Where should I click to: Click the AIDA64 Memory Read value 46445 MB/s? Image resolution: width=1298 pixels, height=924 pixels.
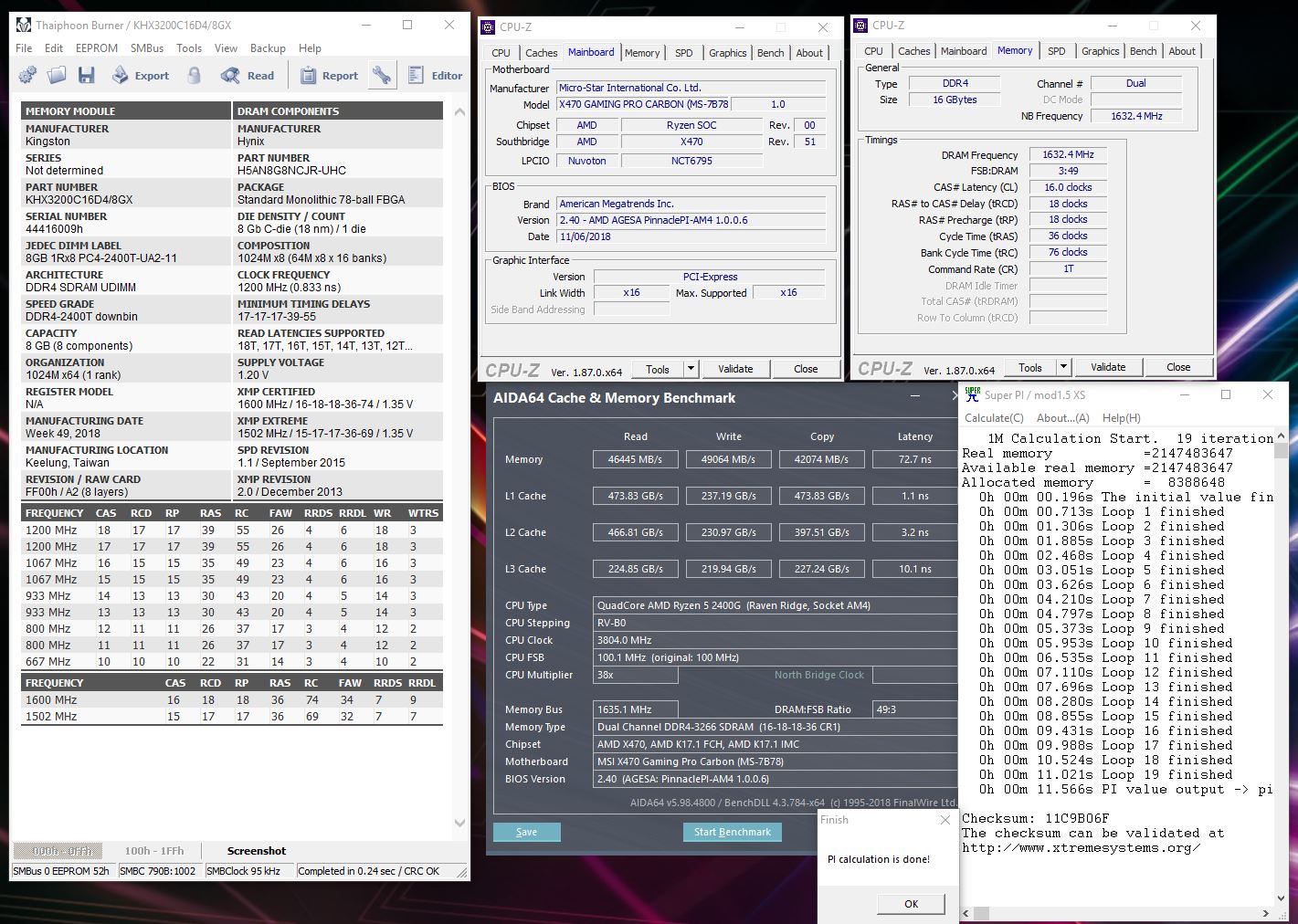pos(635,459)
